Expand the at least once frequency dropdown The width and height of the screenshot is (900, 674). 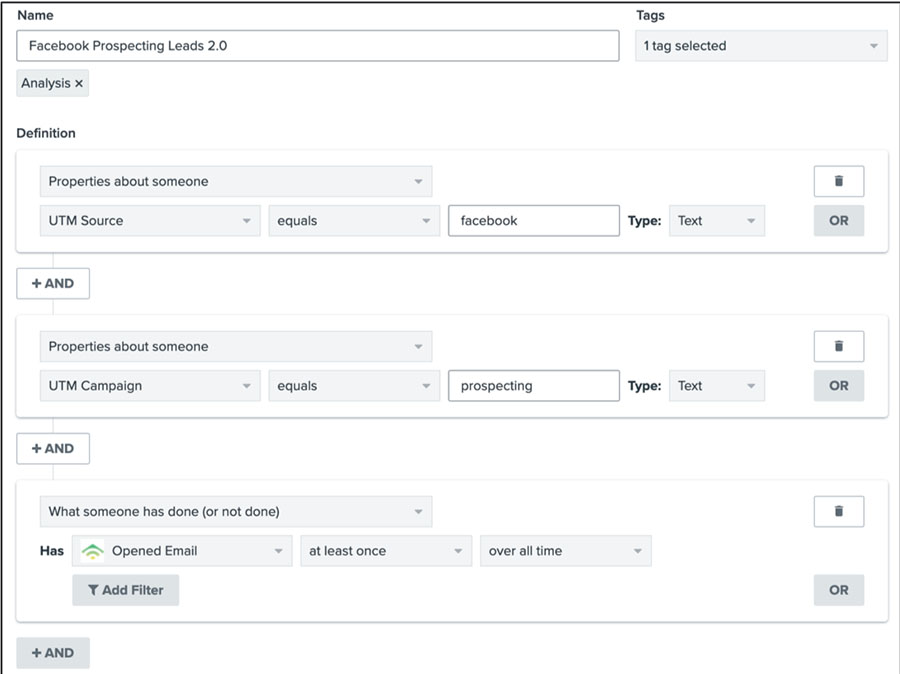point(385,550)
